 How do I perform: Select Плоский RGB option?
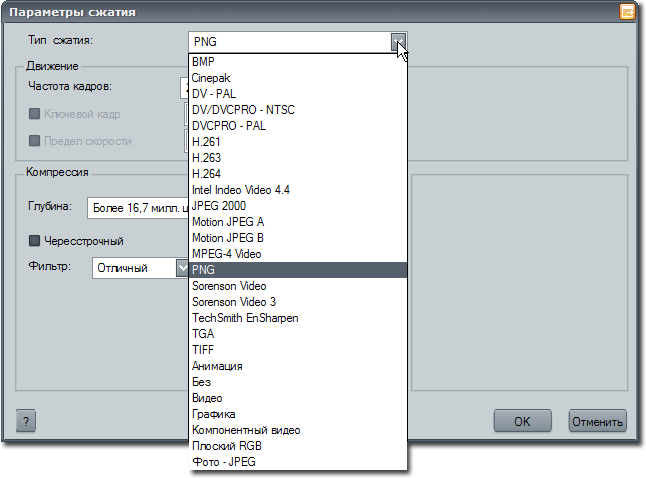pos(225,446)
